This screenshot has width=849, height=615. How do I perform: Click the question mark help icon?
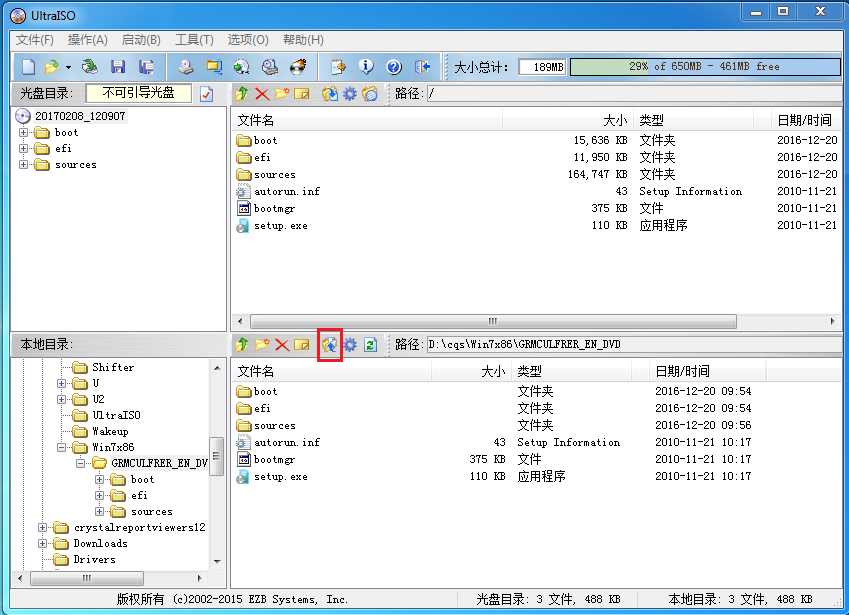tap(394, 67)
